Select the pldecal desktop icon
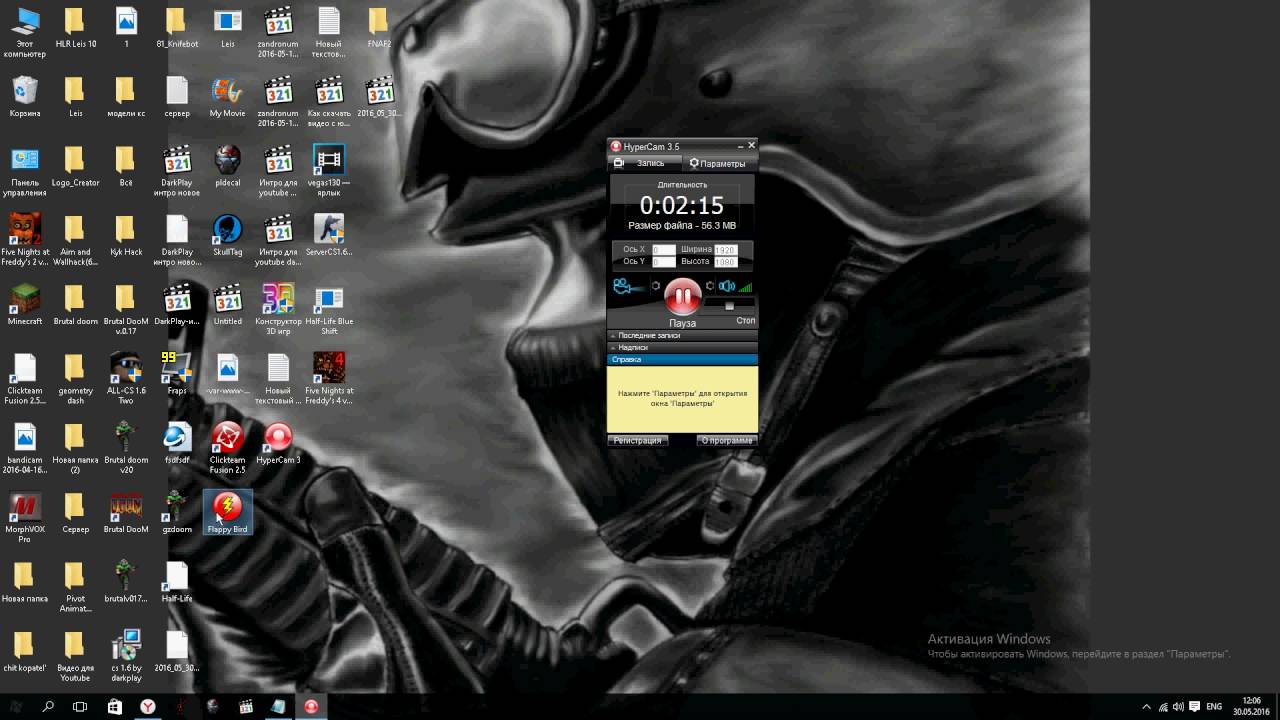 pyautogui.click(x=228, y=166)
